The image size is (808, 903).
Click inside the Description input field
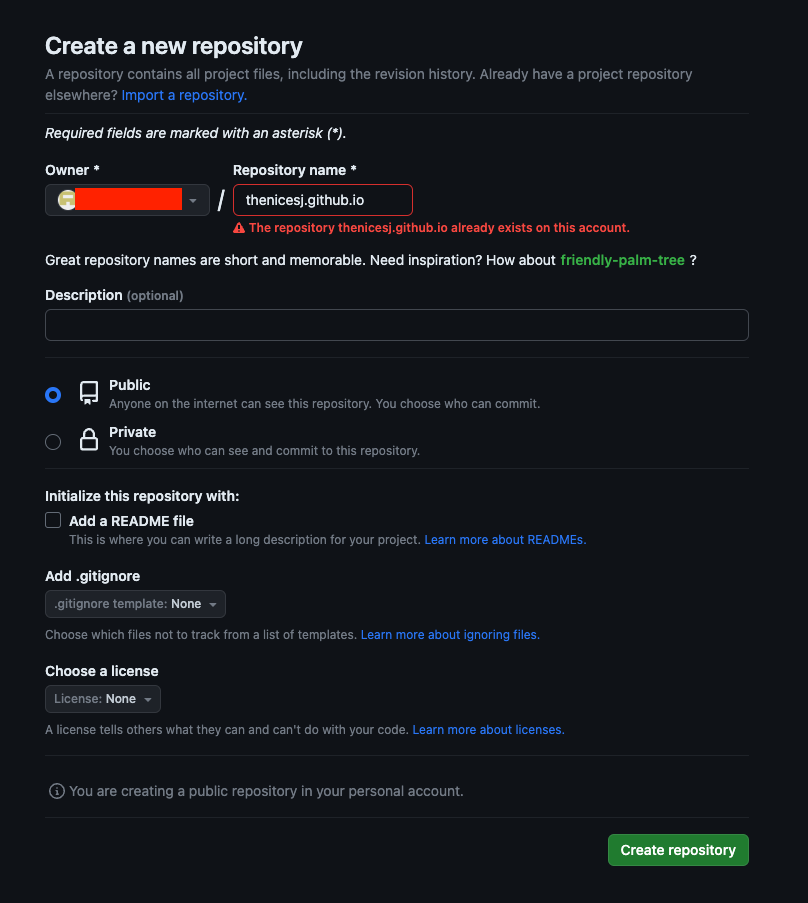396,324
